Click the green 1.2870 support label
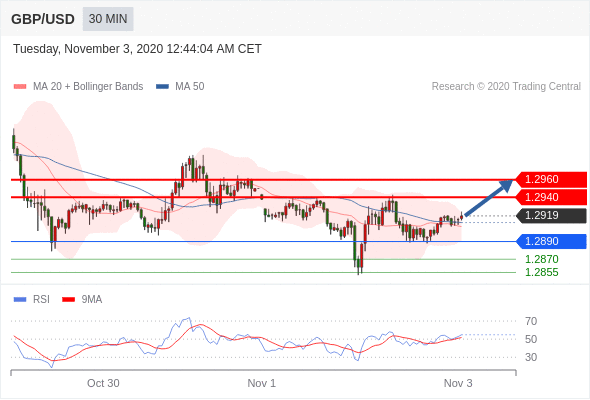The image size is (590, 400). click(541, 259)
